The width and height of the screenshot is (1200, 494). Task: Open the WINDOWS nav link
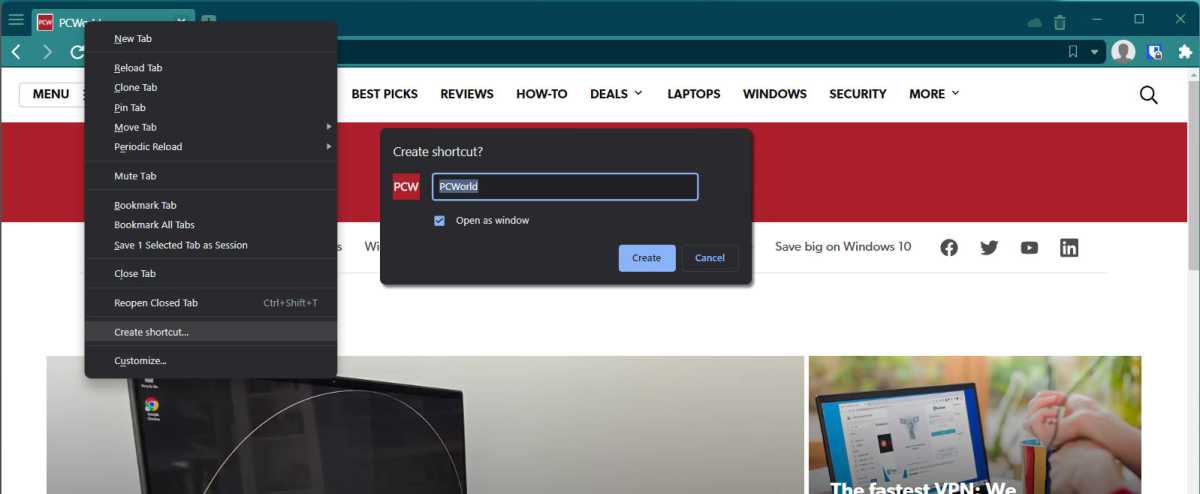pyautogui.click(x=775, y=94)
